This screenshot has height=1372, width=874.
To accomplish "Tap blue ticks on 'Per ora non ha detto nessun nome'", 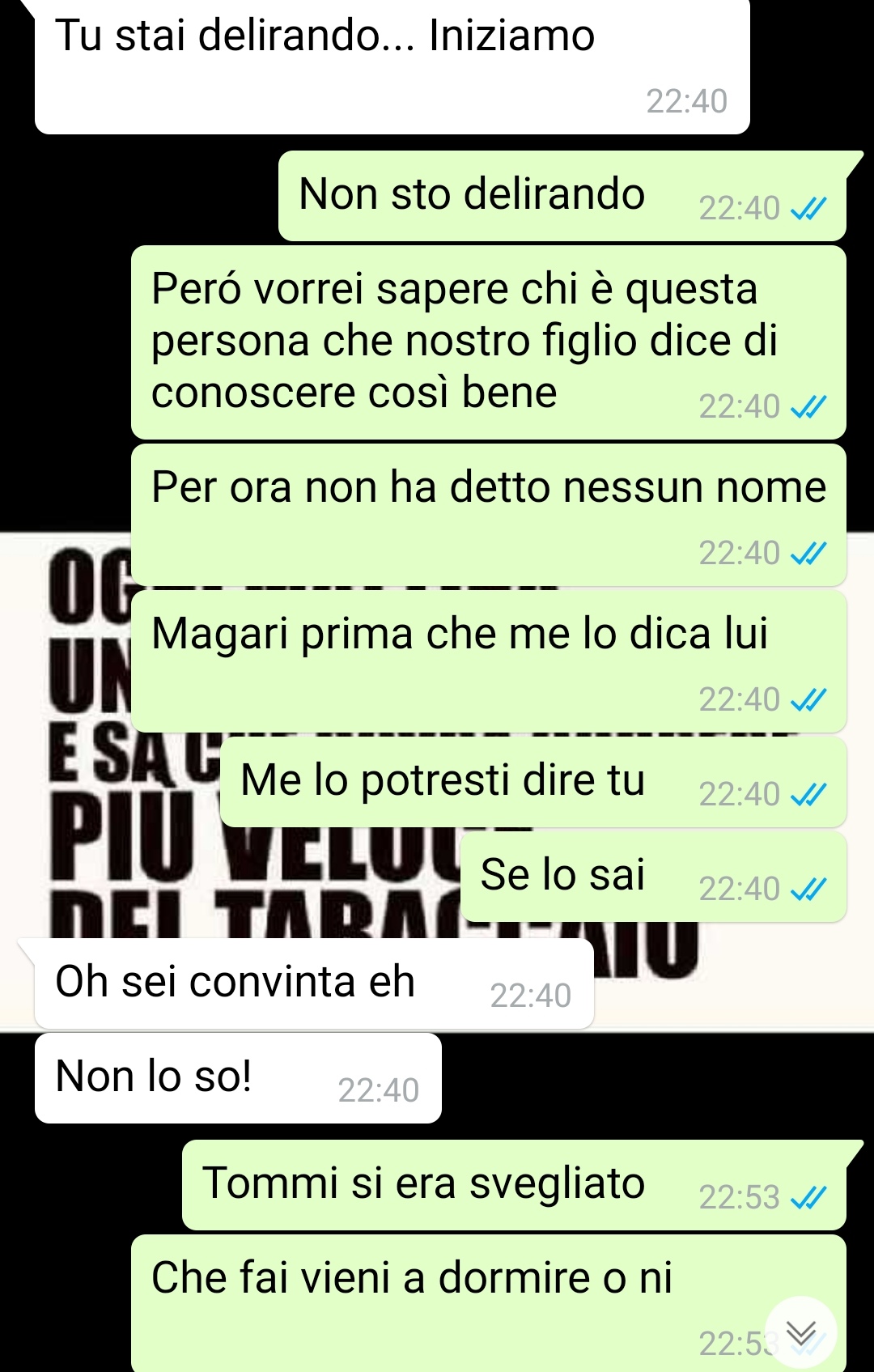I will click(x=808, y=554).
